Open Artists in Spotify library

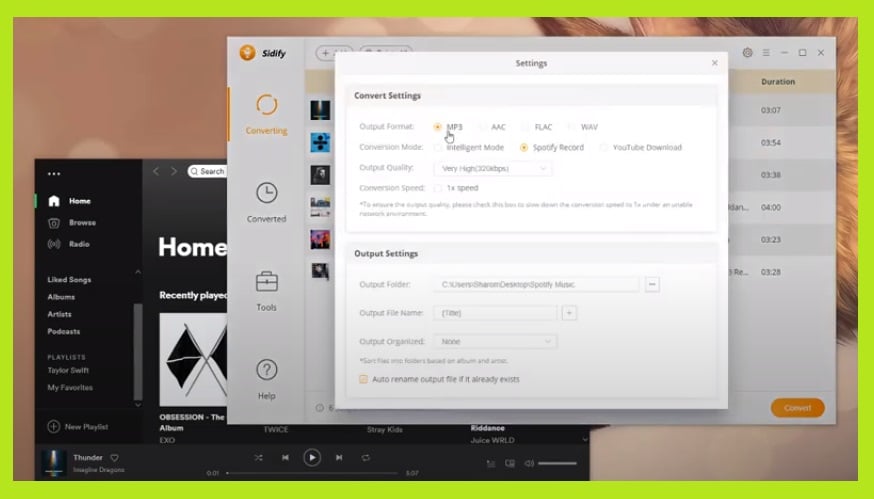(59, 314)
